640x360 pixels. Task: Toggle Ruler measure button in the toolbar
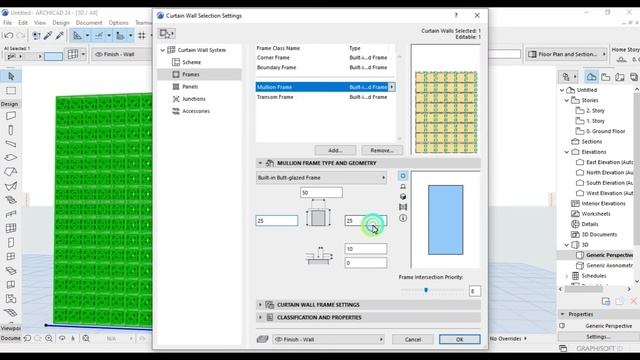pyautogui.click(x=120, y=36)
